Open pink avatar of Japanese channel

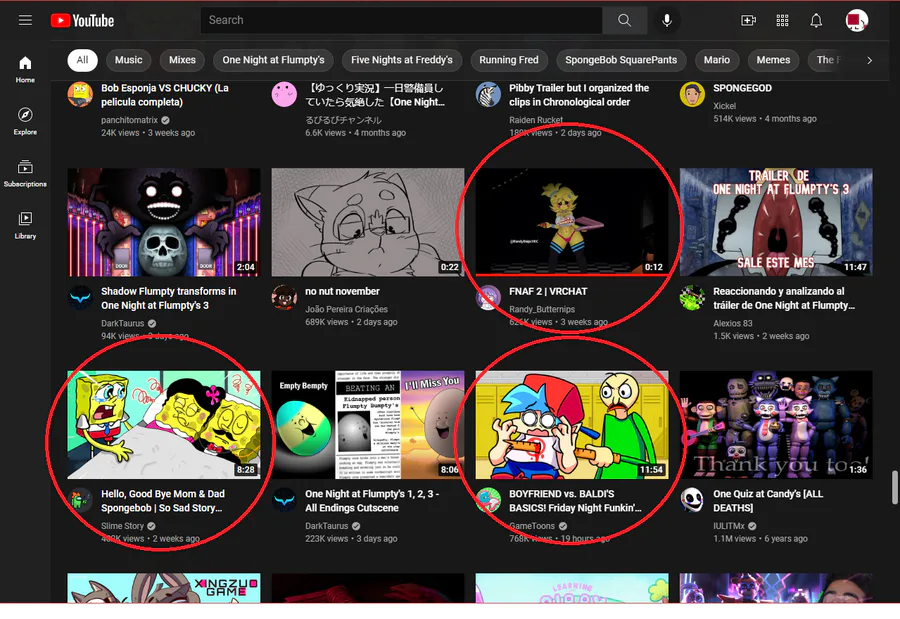click(x=284, y=94)
